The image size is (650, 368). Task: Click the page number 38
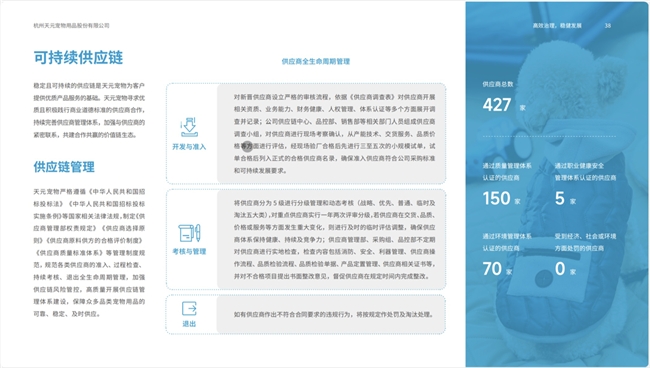pos(608,26)
